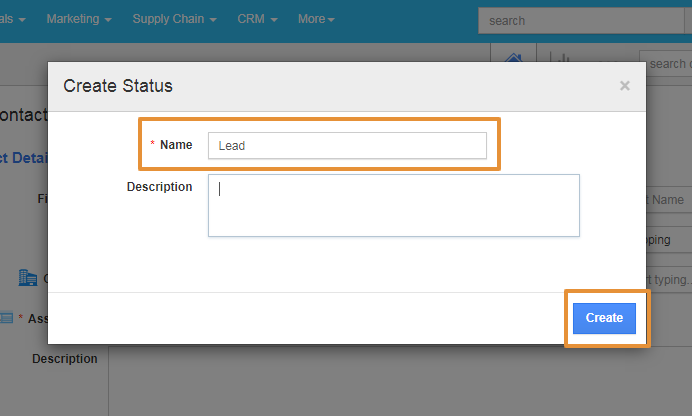Click the top search box
The height and width of the screenshot is (416, 692).
(x=580, y=20)
